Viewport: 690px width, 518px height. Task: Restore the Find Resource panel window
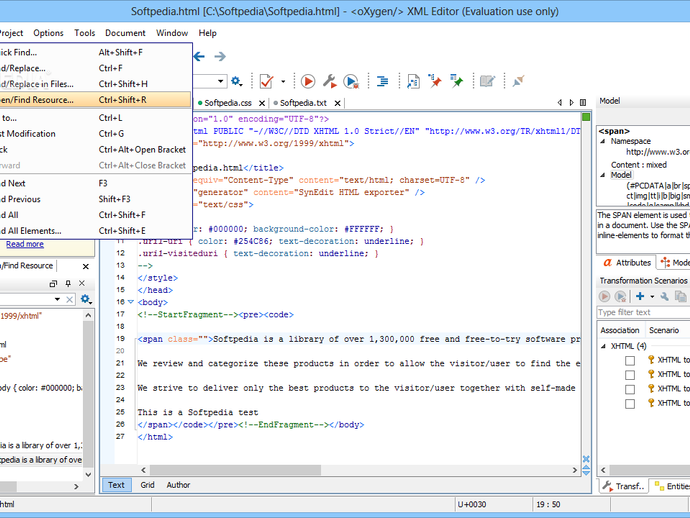point(53,283)
